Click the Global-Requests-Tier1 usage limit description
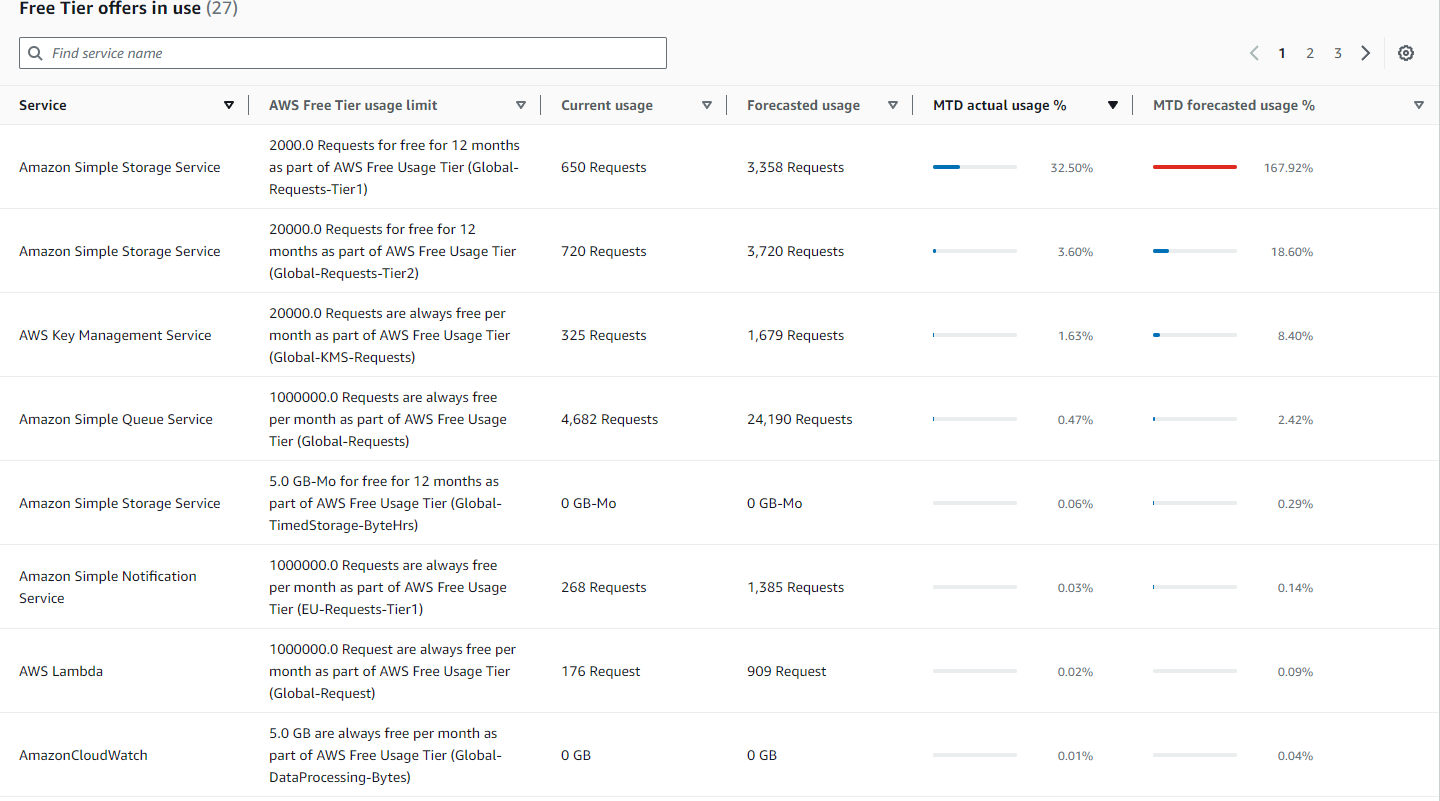Viewport: 1440px width, 801px height. pos(394,167)
